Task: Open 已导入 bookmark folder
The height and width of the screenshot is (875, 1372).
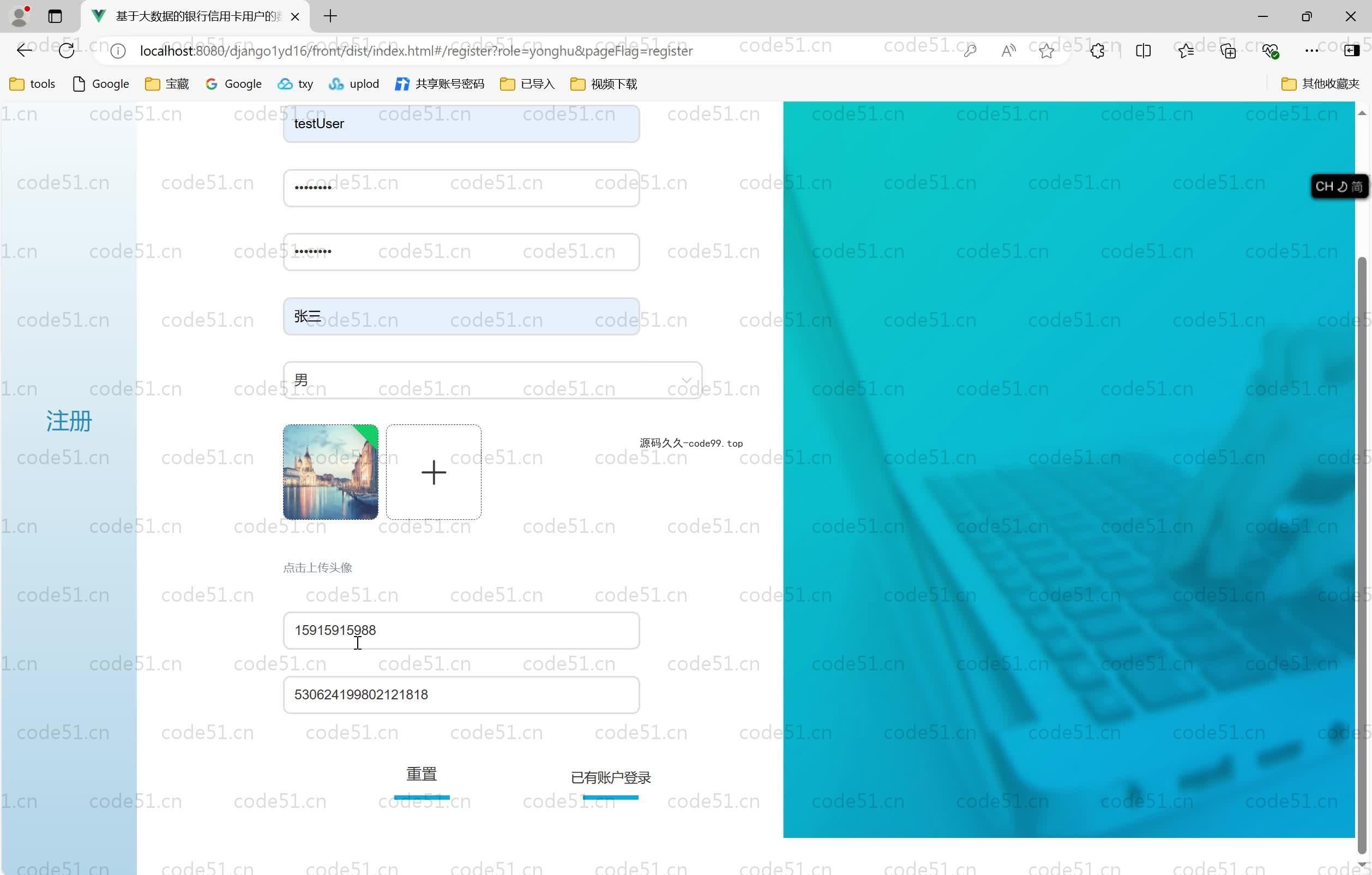Action: (x=527, y=84)
